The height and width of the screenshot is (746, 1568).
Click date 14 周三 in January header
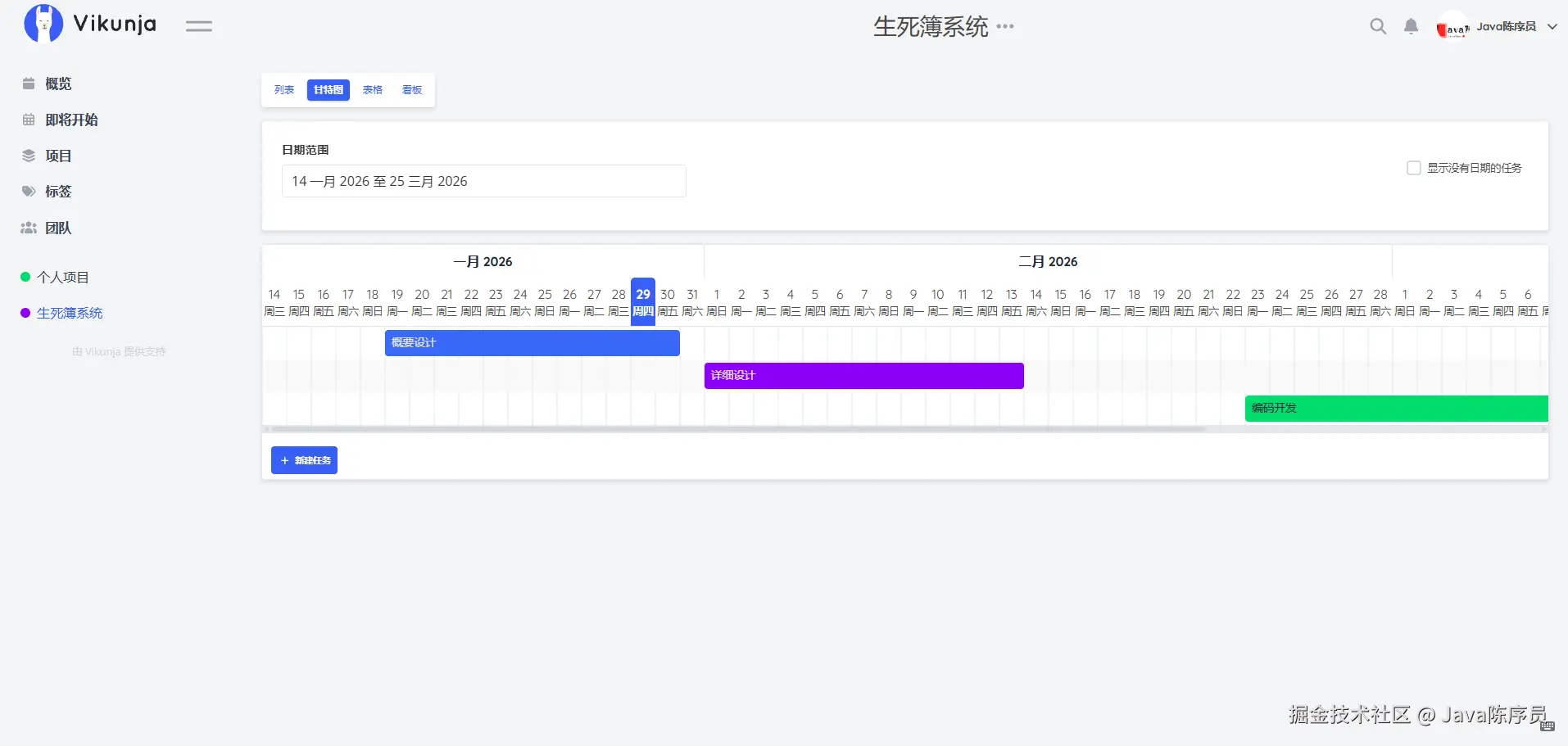(x=274, y=302)
